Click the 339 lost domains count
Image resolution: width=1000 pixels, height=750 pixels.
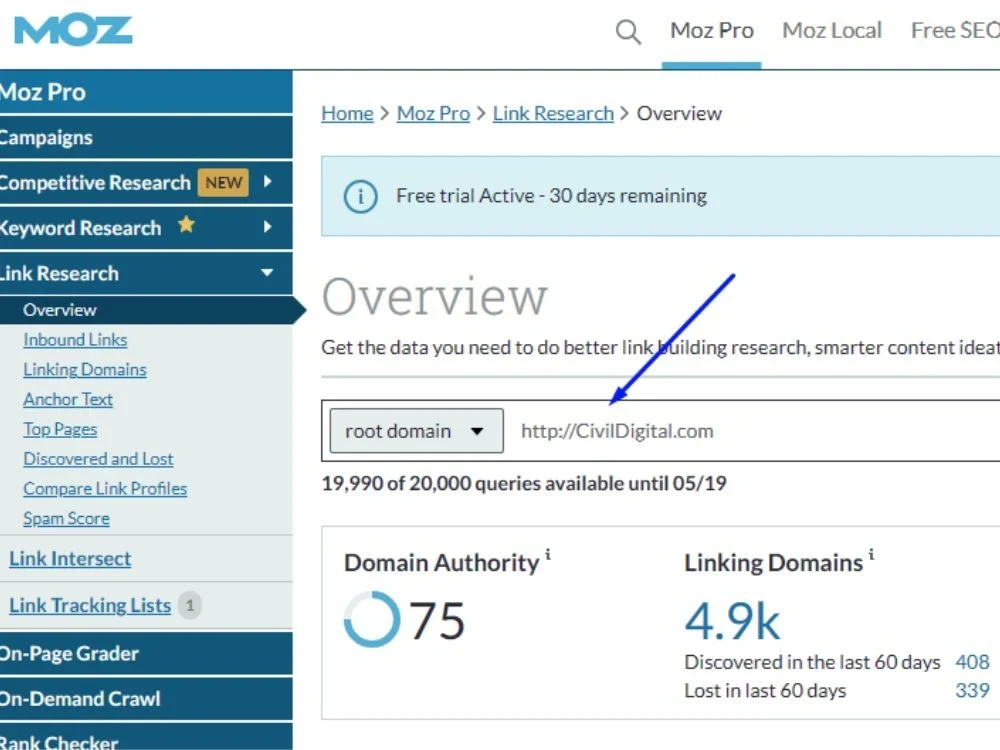point(972,690)
